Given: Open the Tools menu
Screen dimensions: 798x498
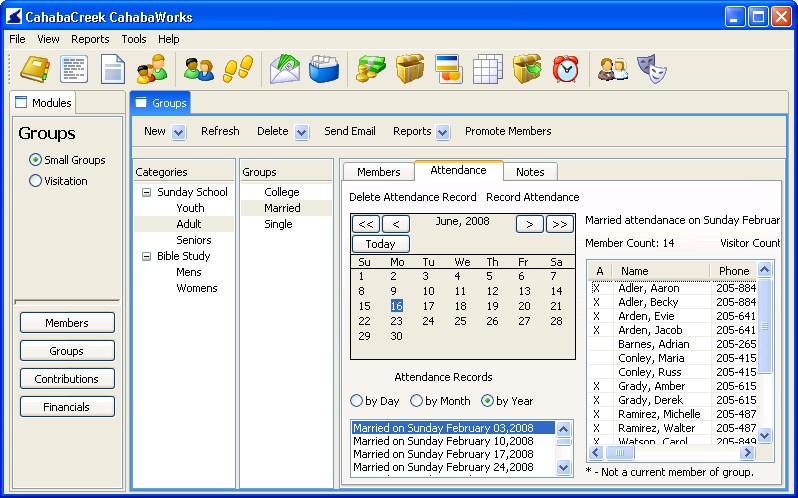Looking at the screenshot, I should 133,39.
